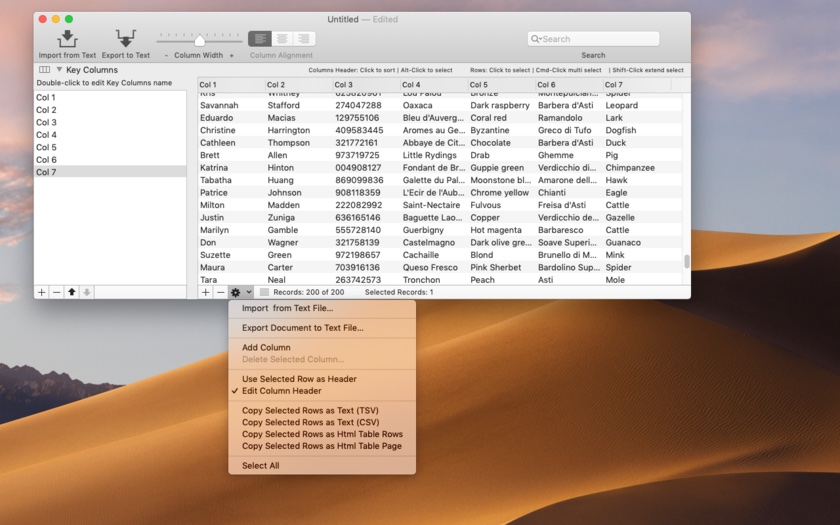
Task: Collapse the Key Columns disclosure triangle
Action: 59,70
